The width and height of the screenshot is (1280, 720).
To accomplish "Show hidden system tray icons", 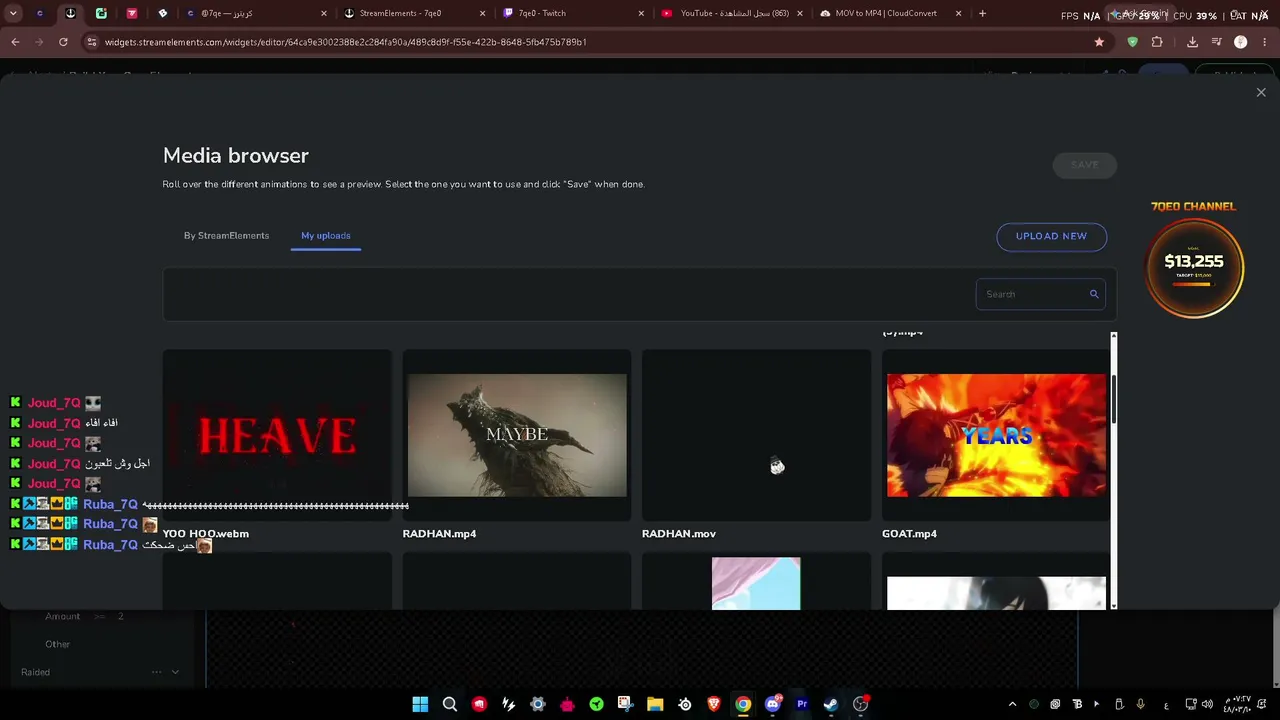I will click(1012, 704).
